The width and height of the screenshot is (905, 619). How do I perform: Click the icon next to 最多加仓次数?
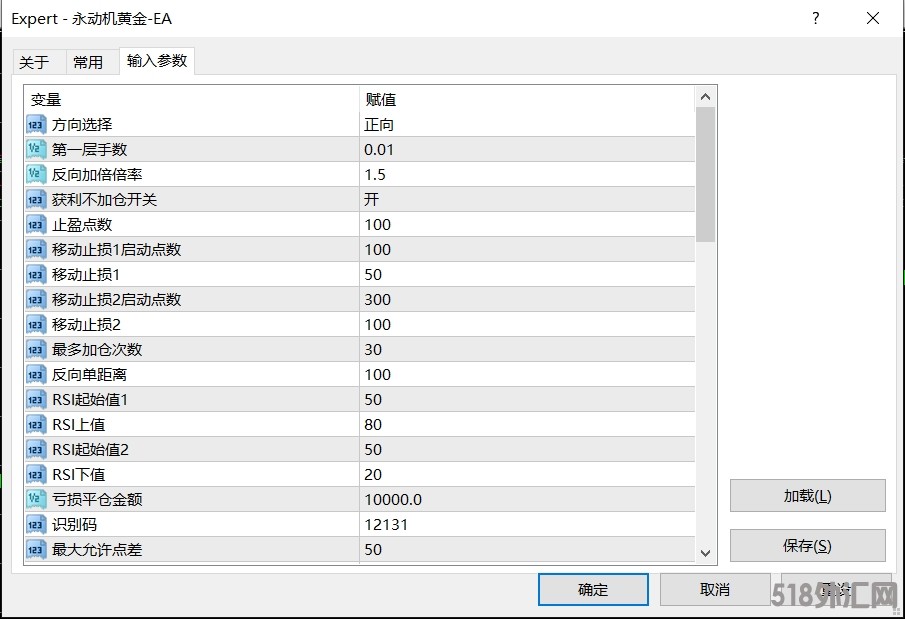coord(36,350)
